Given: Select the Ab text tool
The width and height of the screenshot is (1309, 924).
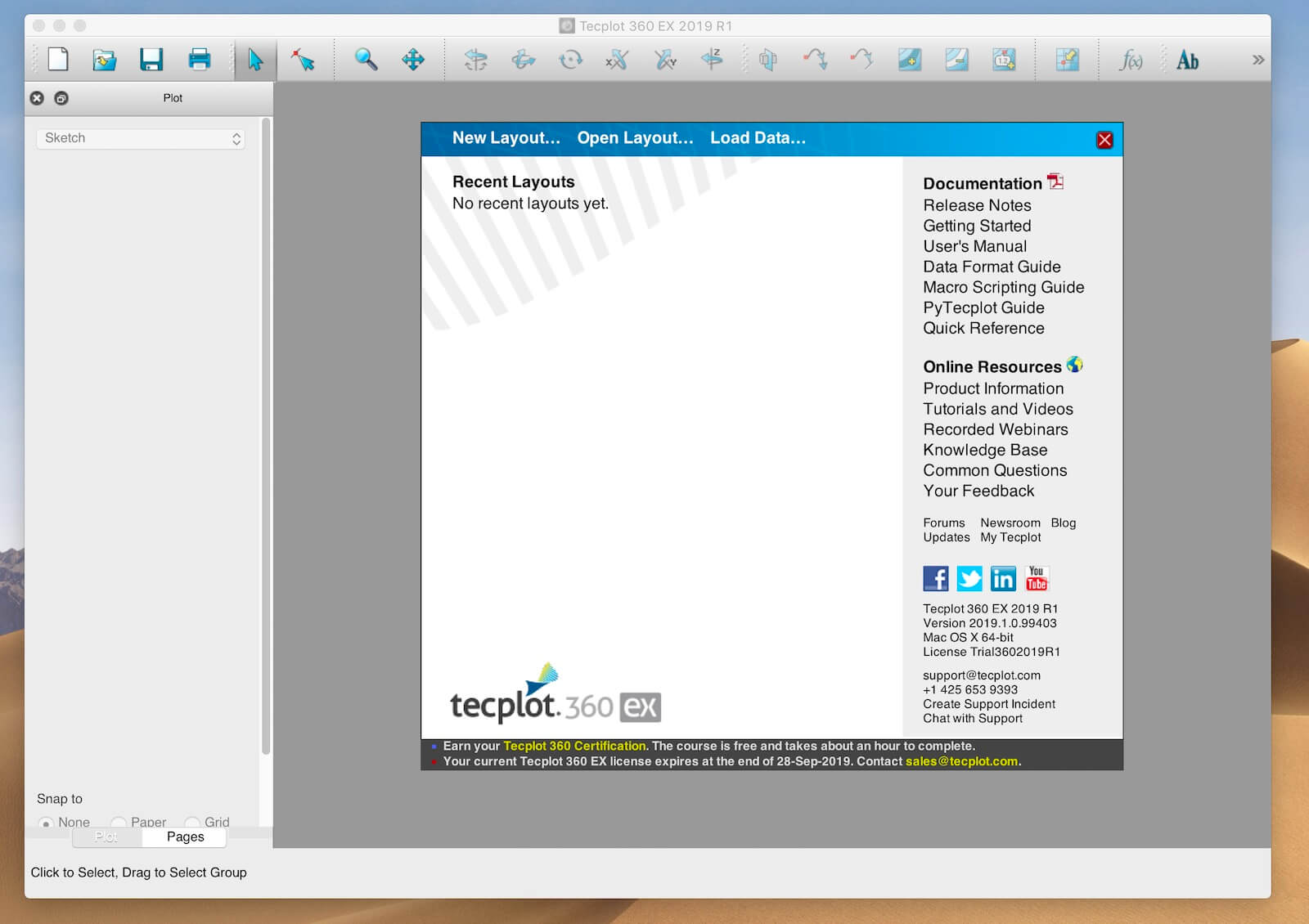Looking at the screenshot, I should click(1187, 60).
